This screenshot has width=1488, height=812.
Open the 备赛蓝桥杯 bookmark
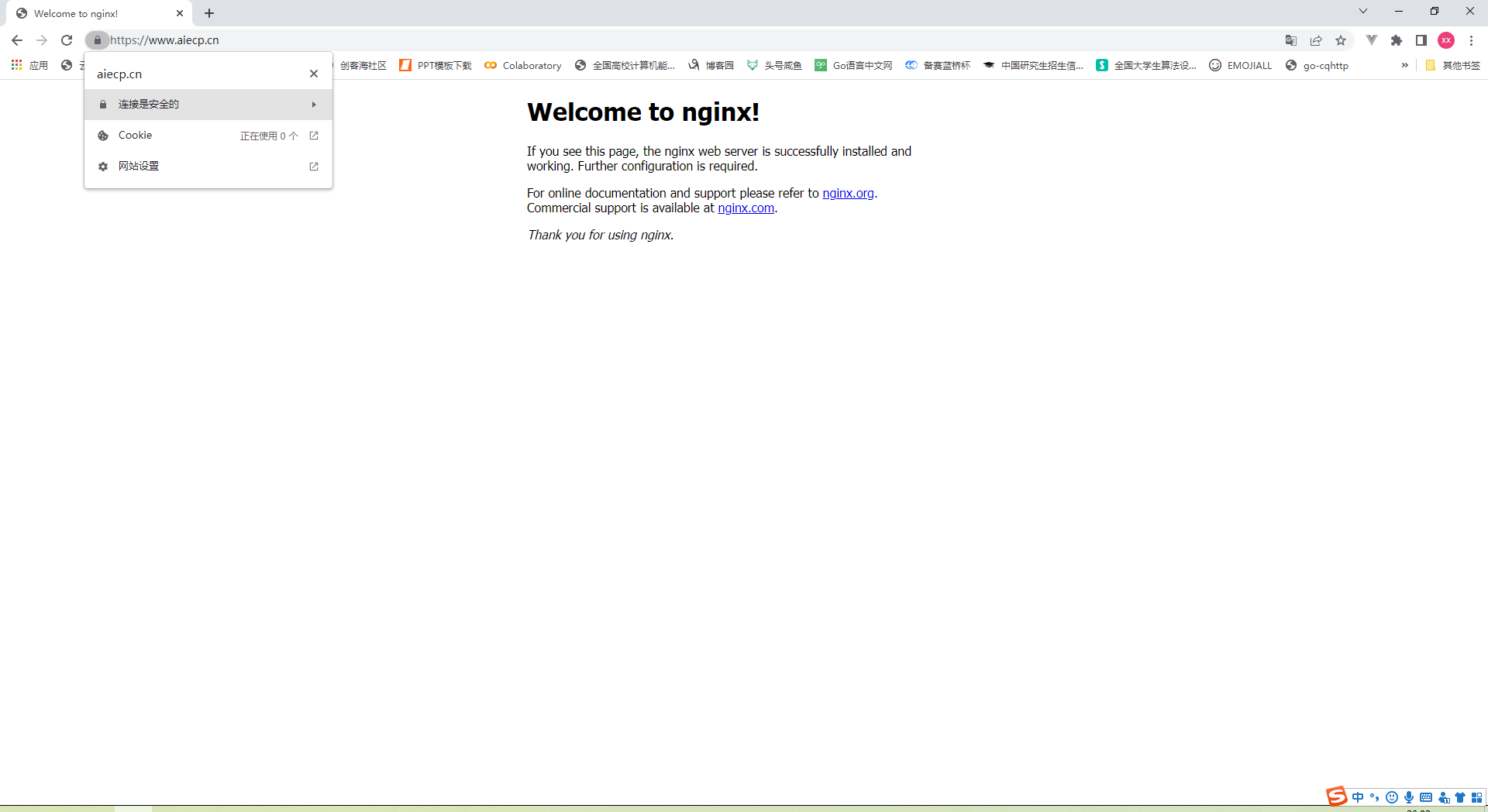[938, 66]
